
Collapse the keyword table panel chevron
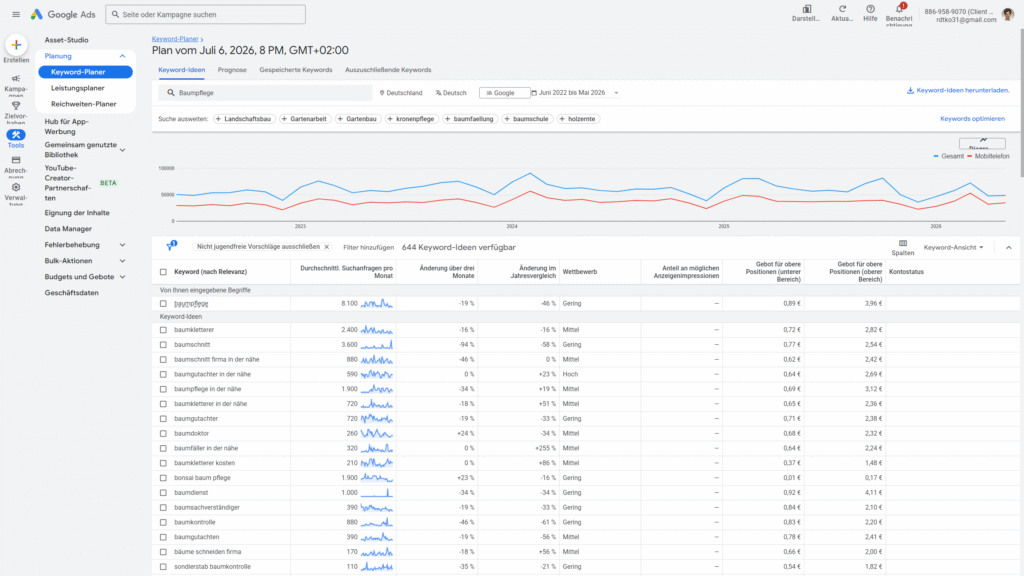pyautogui.click(x=1008, y=248)
